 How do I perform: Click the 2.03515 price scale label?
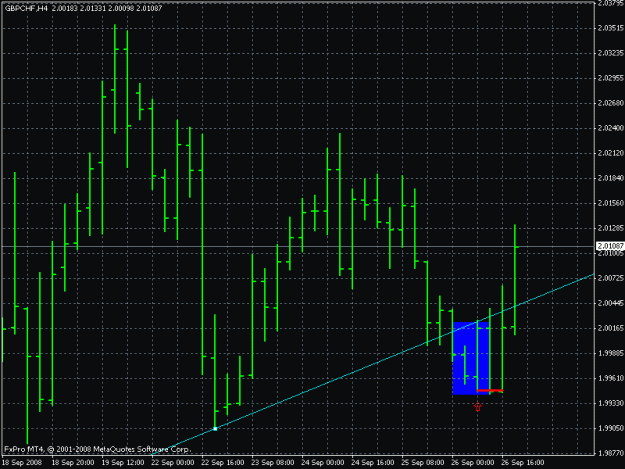click(611, 28)
